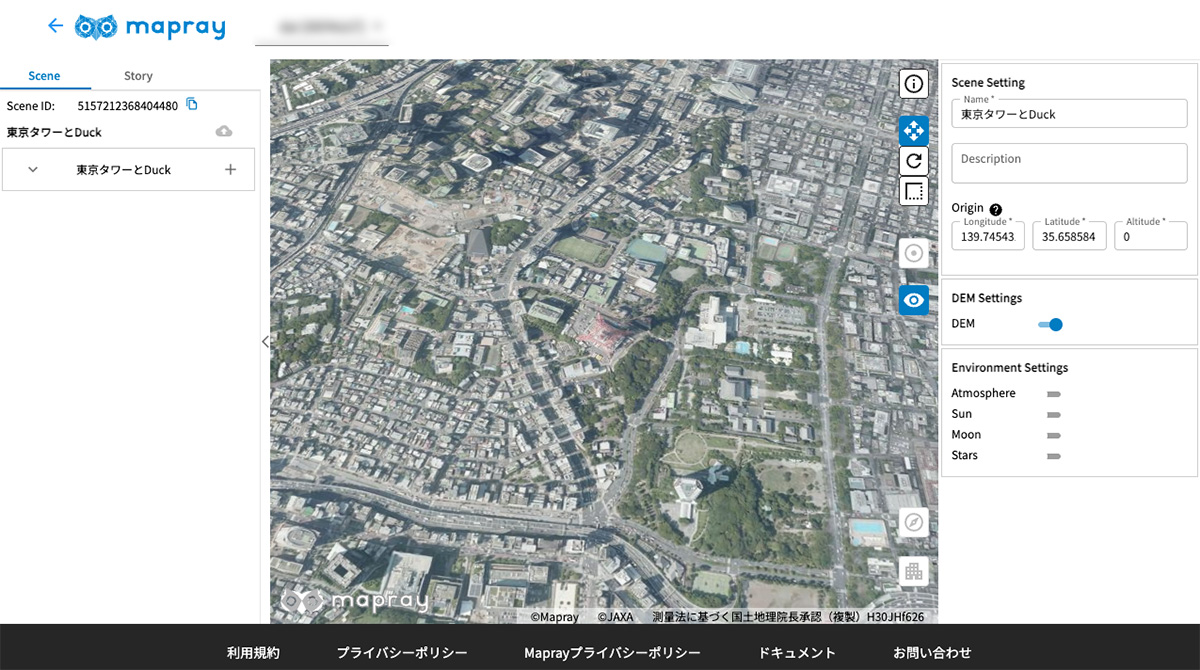Click the compass icon on map
This screenshot has width=1200, height=670.
913,522
